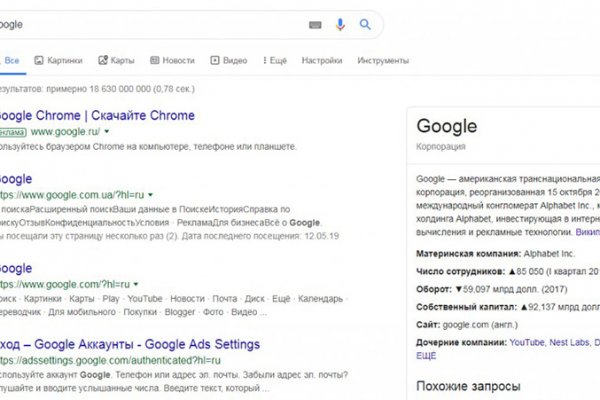Open Google Chrome Скачайте Chrome result
The width and height of the screenshot is (600, 400).
tap(98, 115)
